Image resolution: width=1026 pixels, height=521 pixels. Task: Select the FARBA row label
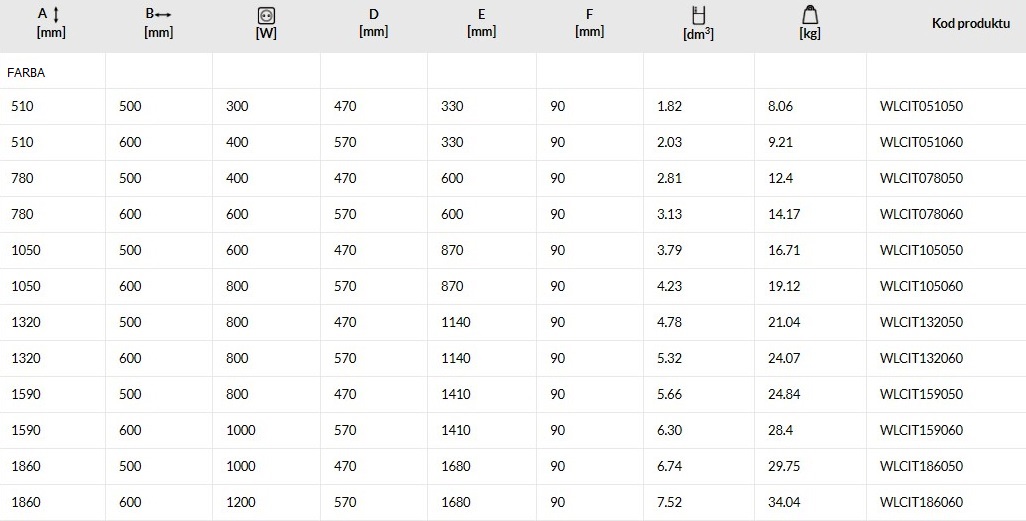26,73
